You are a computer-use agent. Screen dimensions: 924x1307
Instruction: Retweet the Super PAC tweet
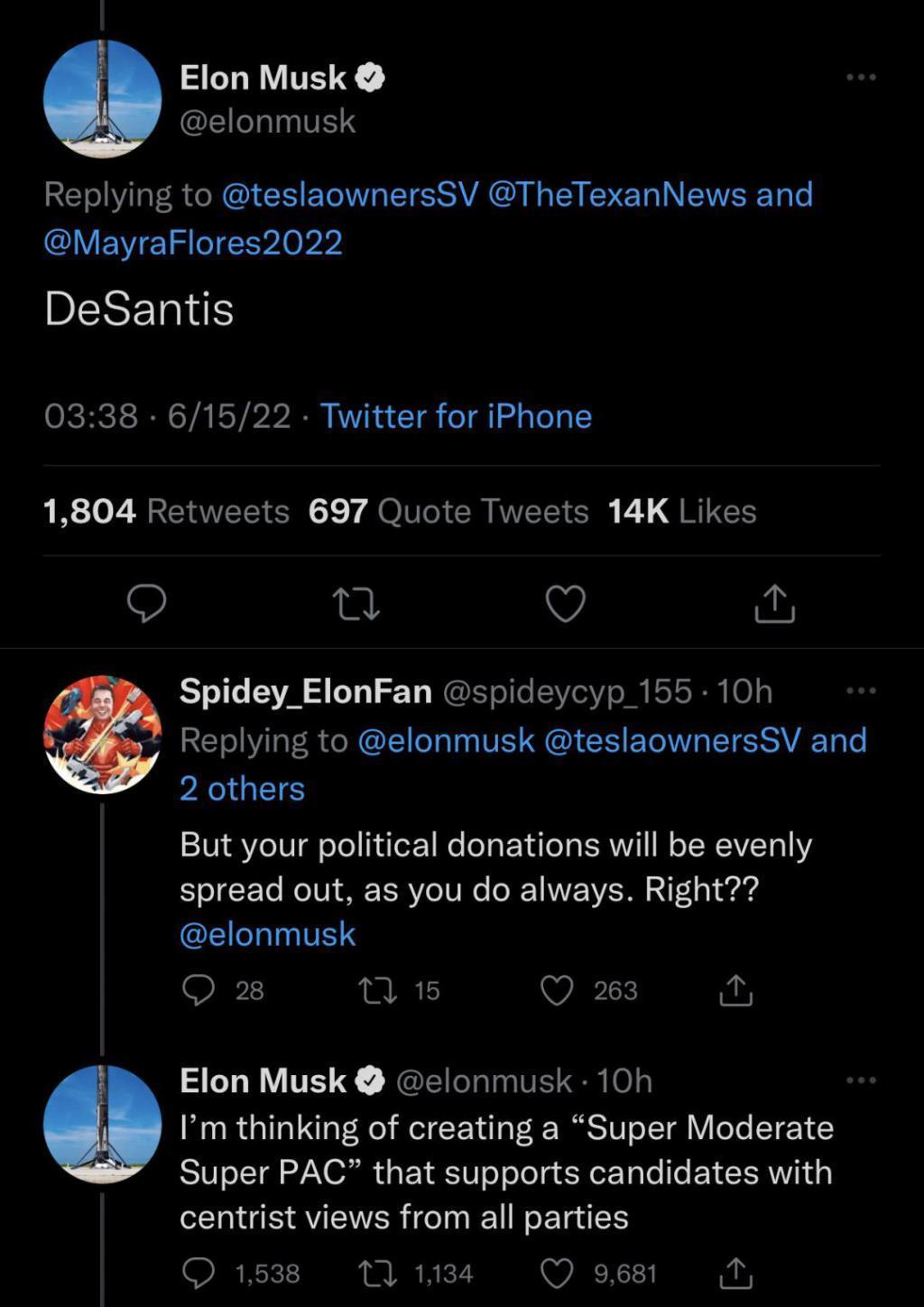374,1274
